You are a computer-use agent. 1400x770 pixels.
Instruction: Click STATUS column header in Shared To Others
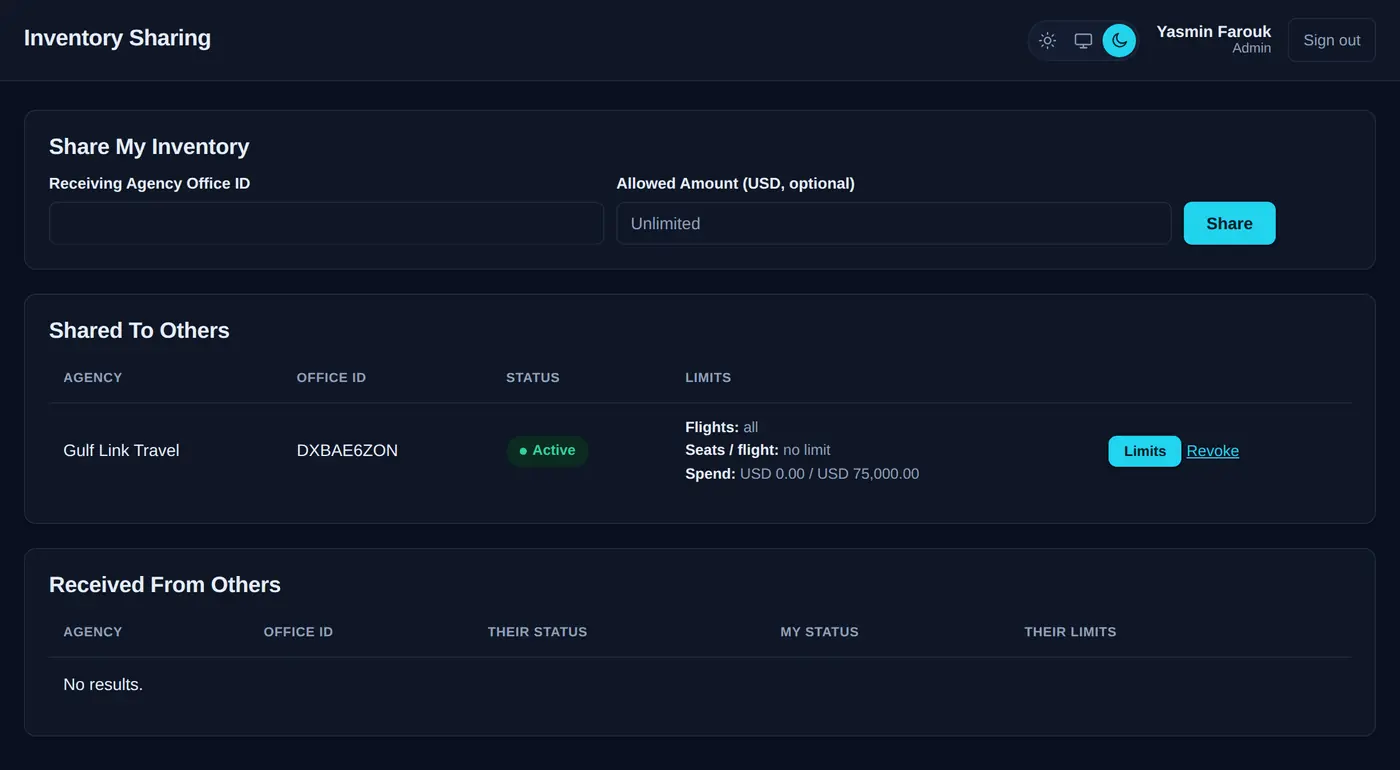(533, 378)
